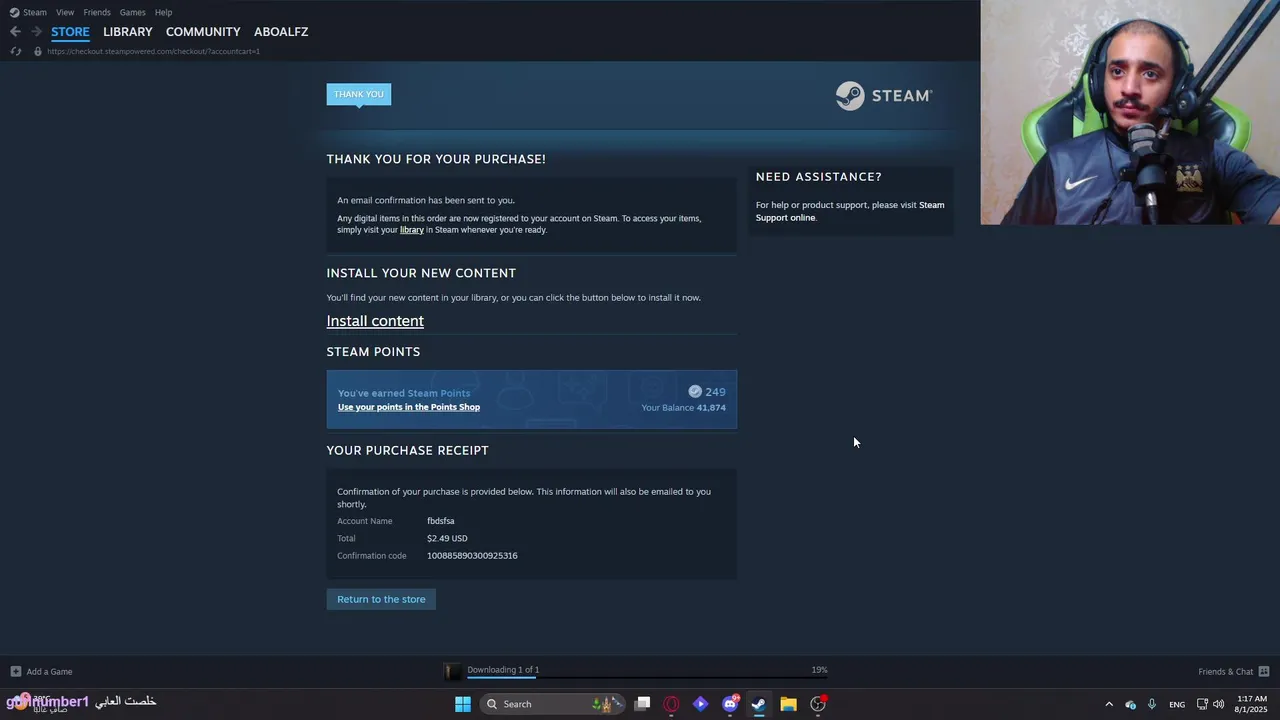Click the page reload icon beside the URL
The width and height of the screenshot is (1280, 720).
(16, 51)
